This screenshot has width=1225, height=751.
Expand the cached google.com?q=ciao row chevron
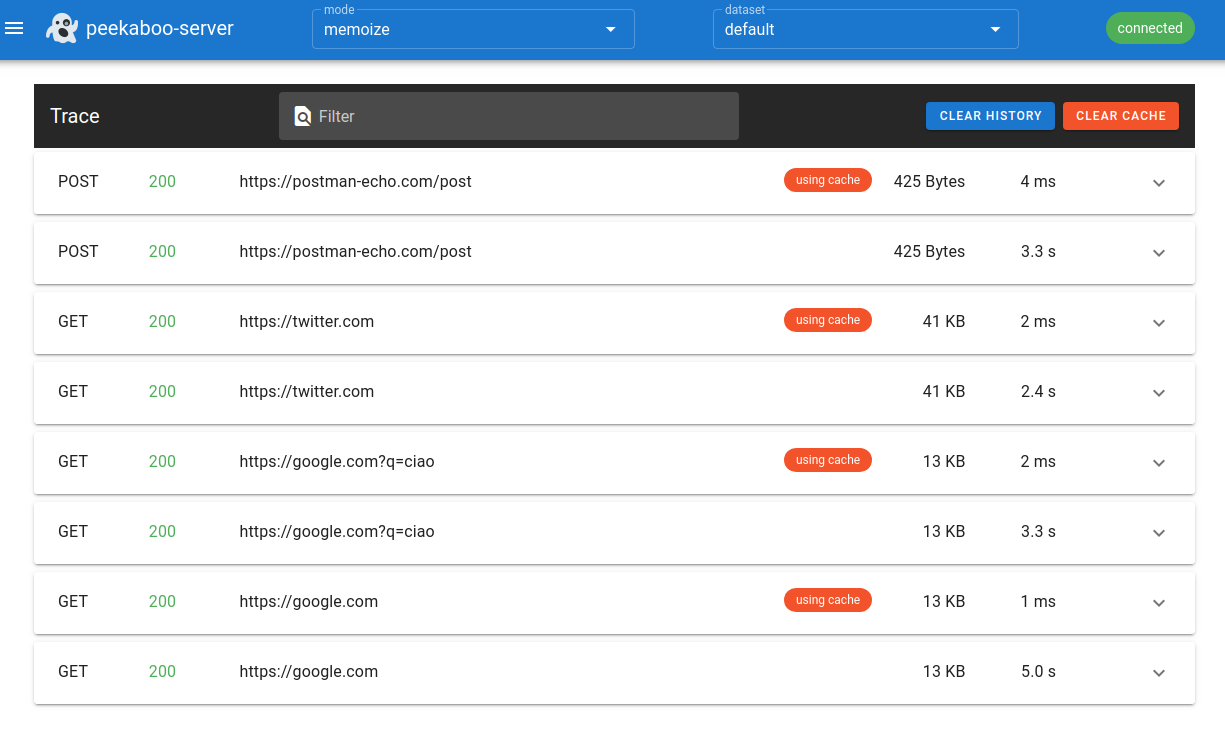pyautogui.click(x=1159, y=462)
